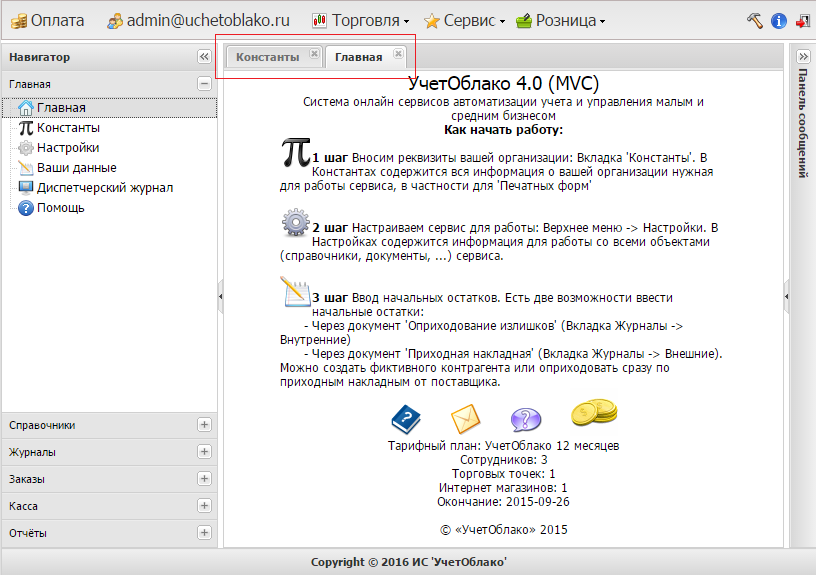Click the green register icon beside Розница
The image size is (816, 575).
click(x=524, y=21)
